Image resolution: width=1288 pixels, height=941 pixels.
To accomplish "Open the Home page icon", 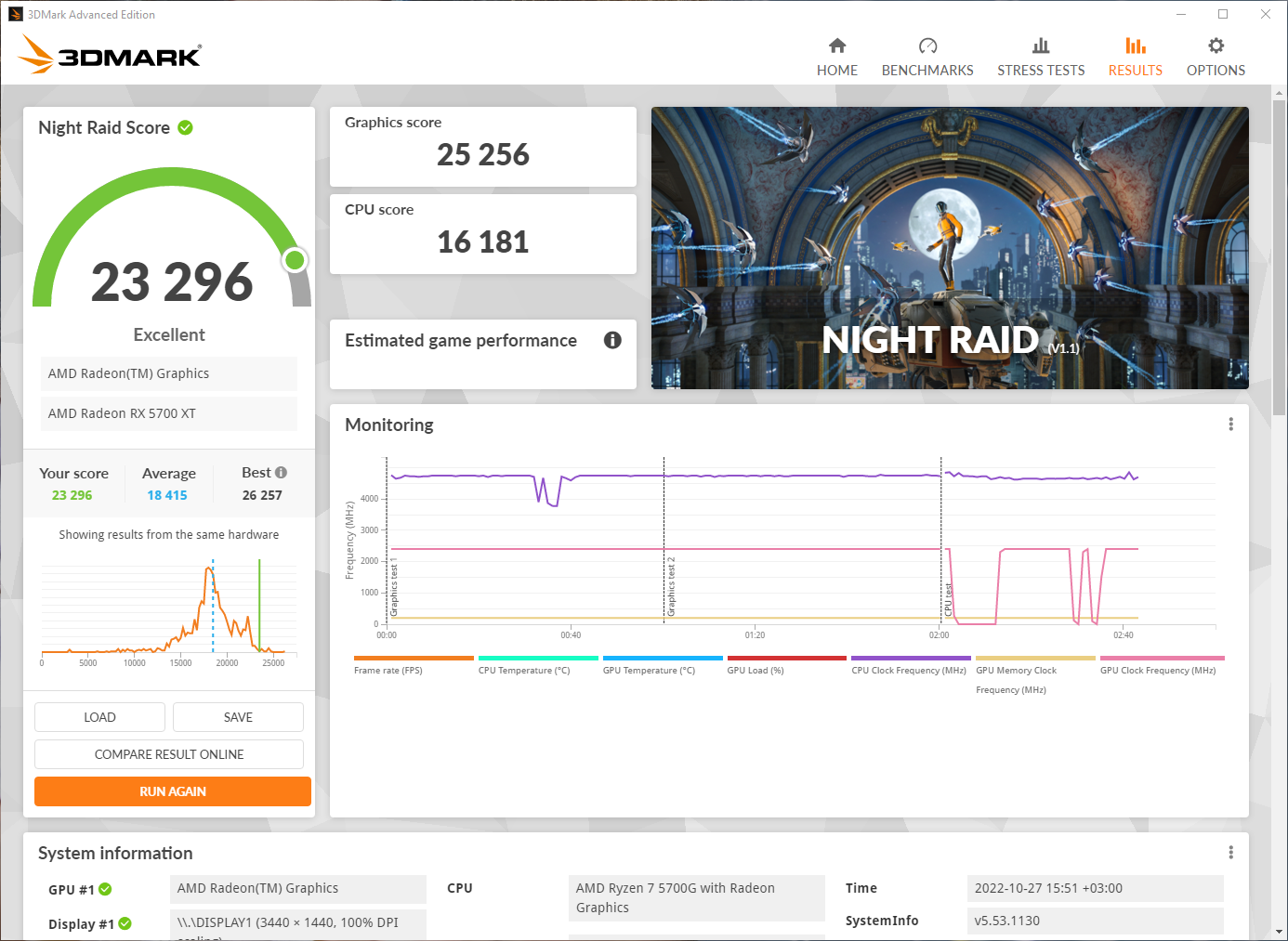I will coord(837,46).
